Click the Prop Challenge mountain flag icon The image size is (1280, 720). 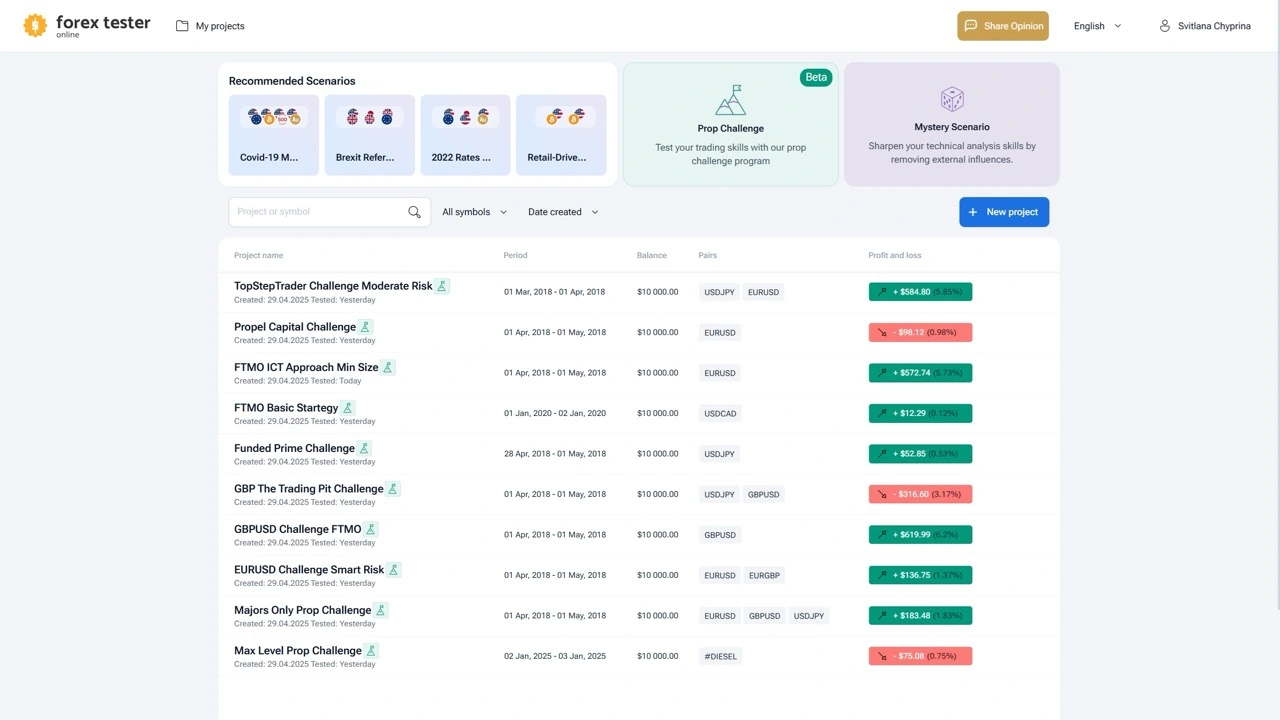point(730,100)
